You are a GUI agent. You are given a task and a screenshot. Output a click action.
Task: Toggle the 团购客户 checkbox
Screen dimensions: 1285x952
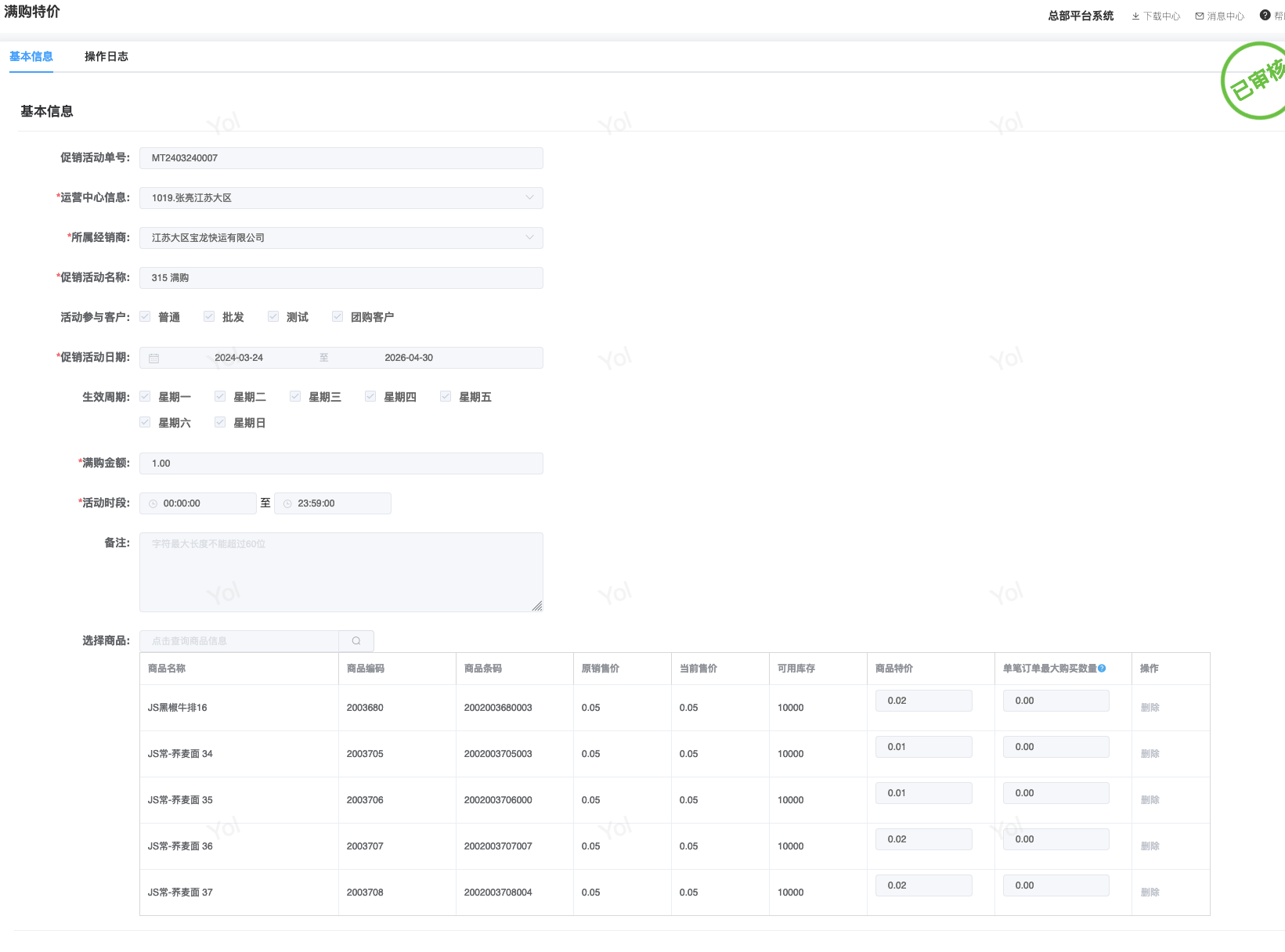tap(337, 316)
